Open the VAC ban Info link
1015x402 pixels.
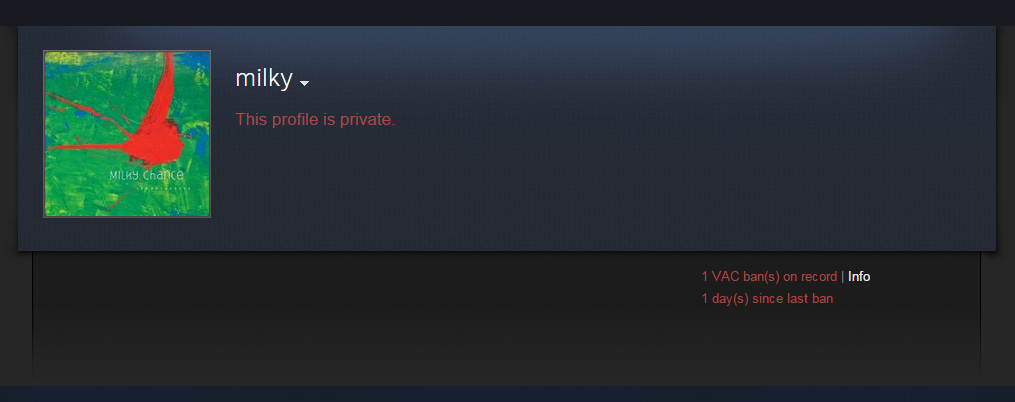tap(859, 276)
